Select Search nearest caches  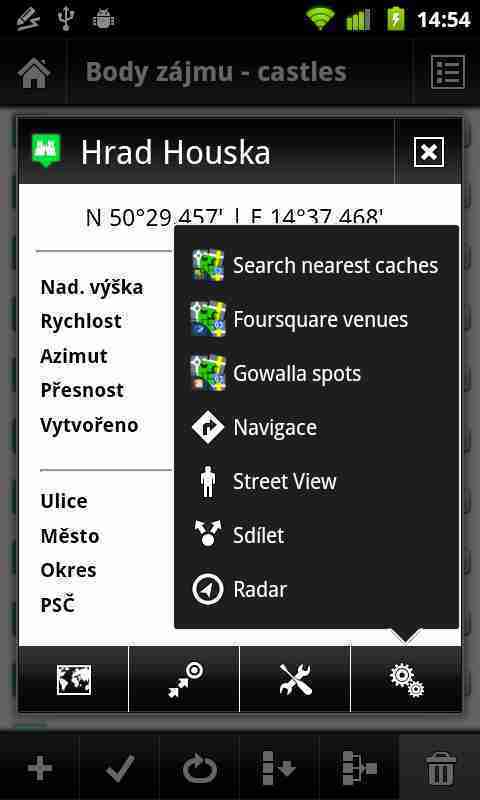click(316, 266)
